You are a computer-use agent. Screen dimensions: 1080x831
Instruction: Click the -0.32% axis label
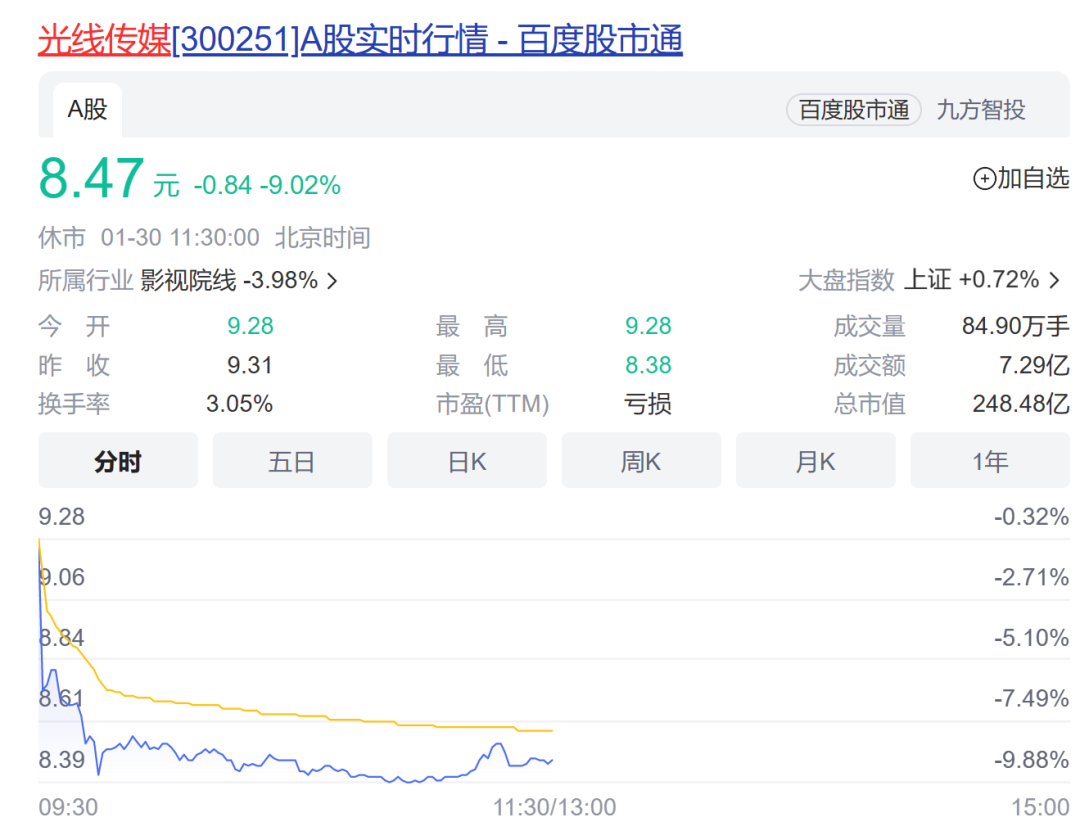click(x=1031, y=517)
